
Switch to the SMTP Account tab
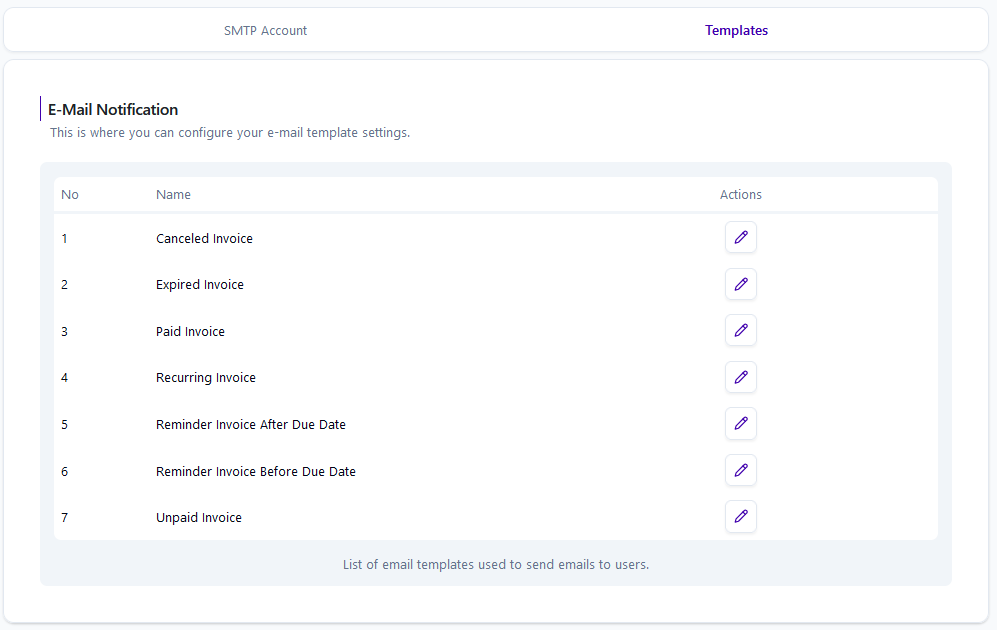pyautogui.click(x=265, y=31)
